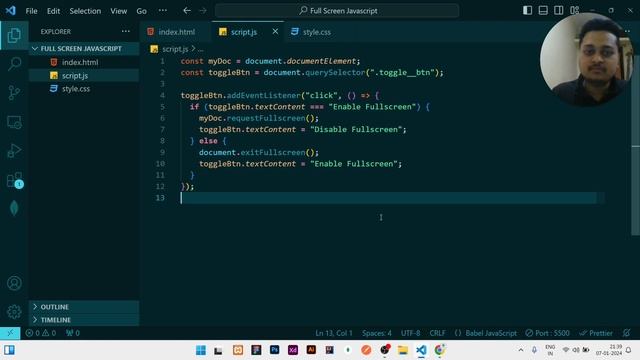Open the Search view in activity bar

pos(14,64)
